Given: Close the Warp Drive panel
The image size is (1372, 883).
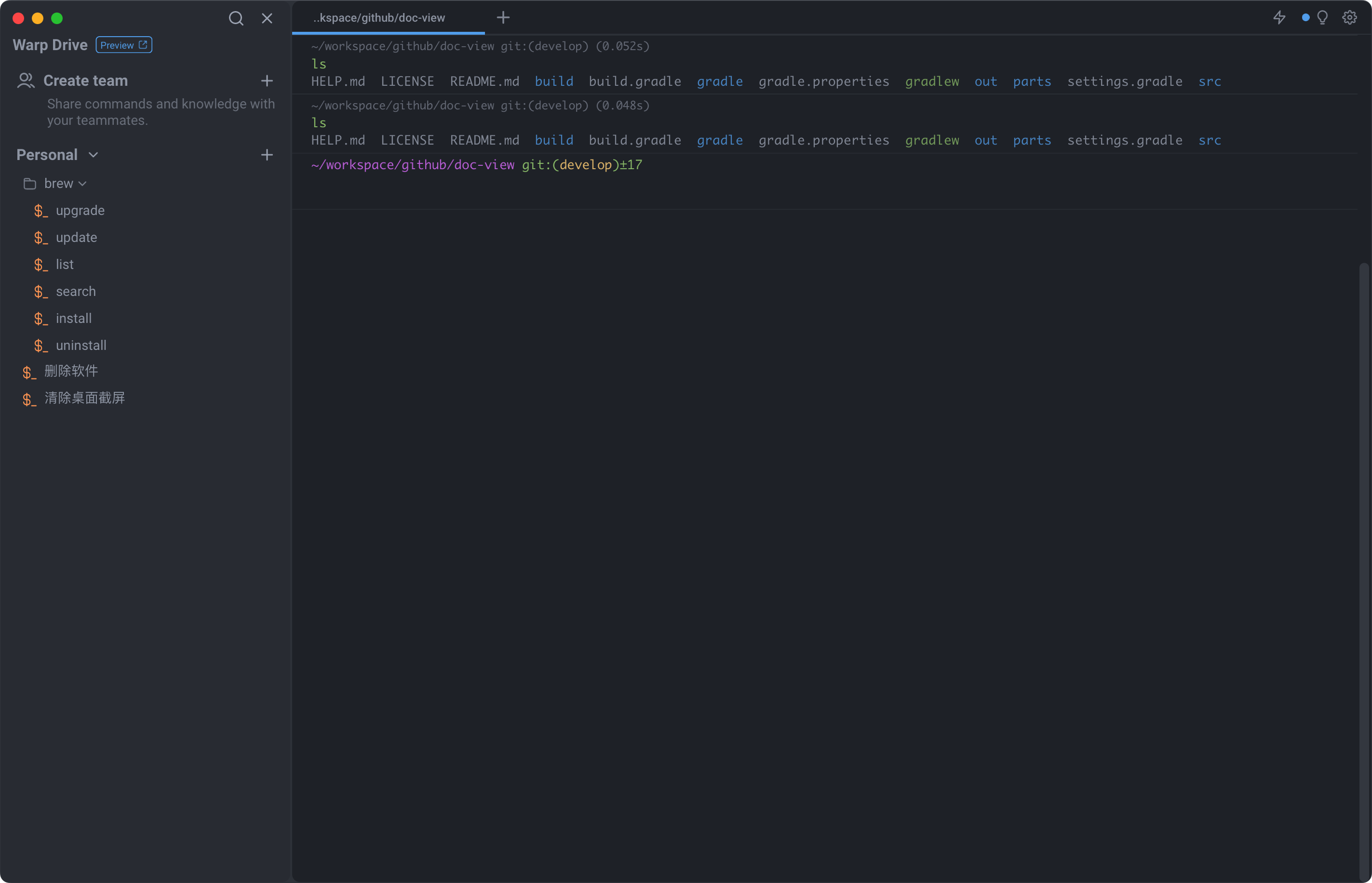Looking at the screenshot, I should point(267,18).
